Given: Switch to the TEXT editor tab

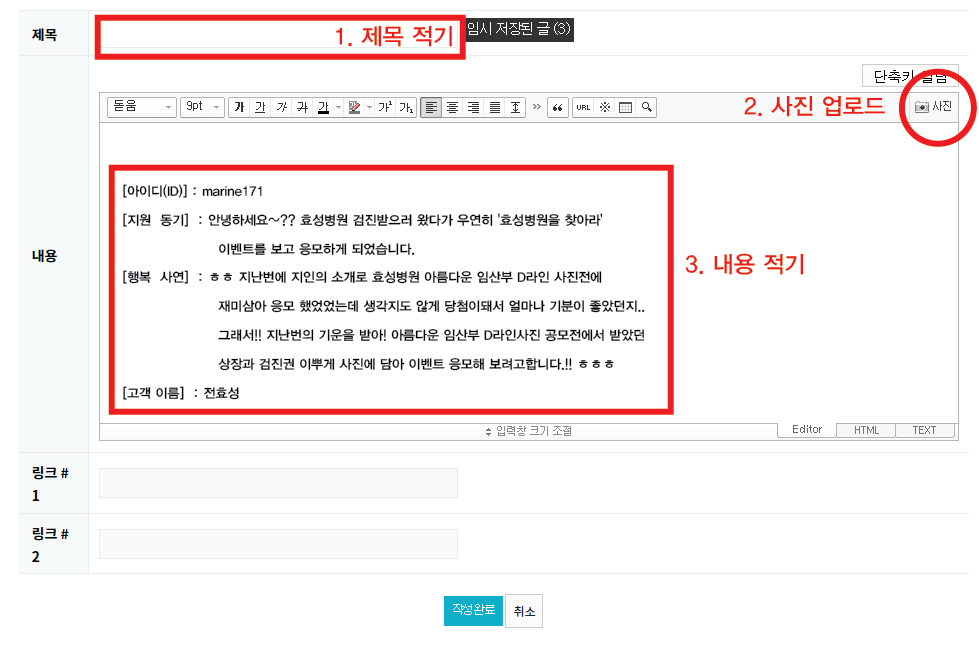Looking at the screenshot, I should [924, 430].
